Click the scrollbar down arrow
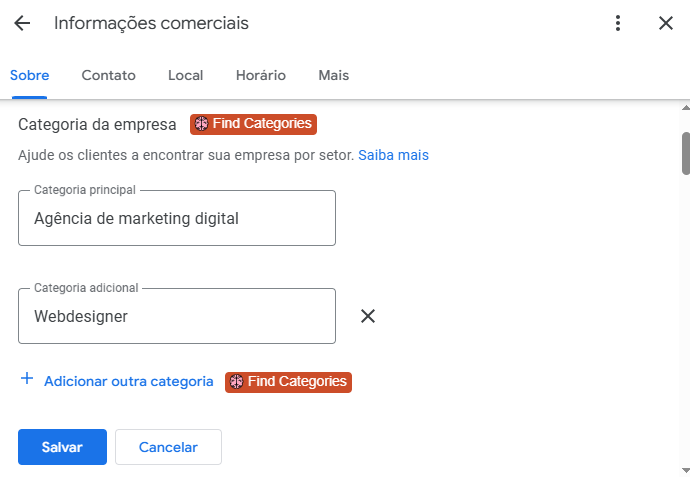 (x=685, y=470)
